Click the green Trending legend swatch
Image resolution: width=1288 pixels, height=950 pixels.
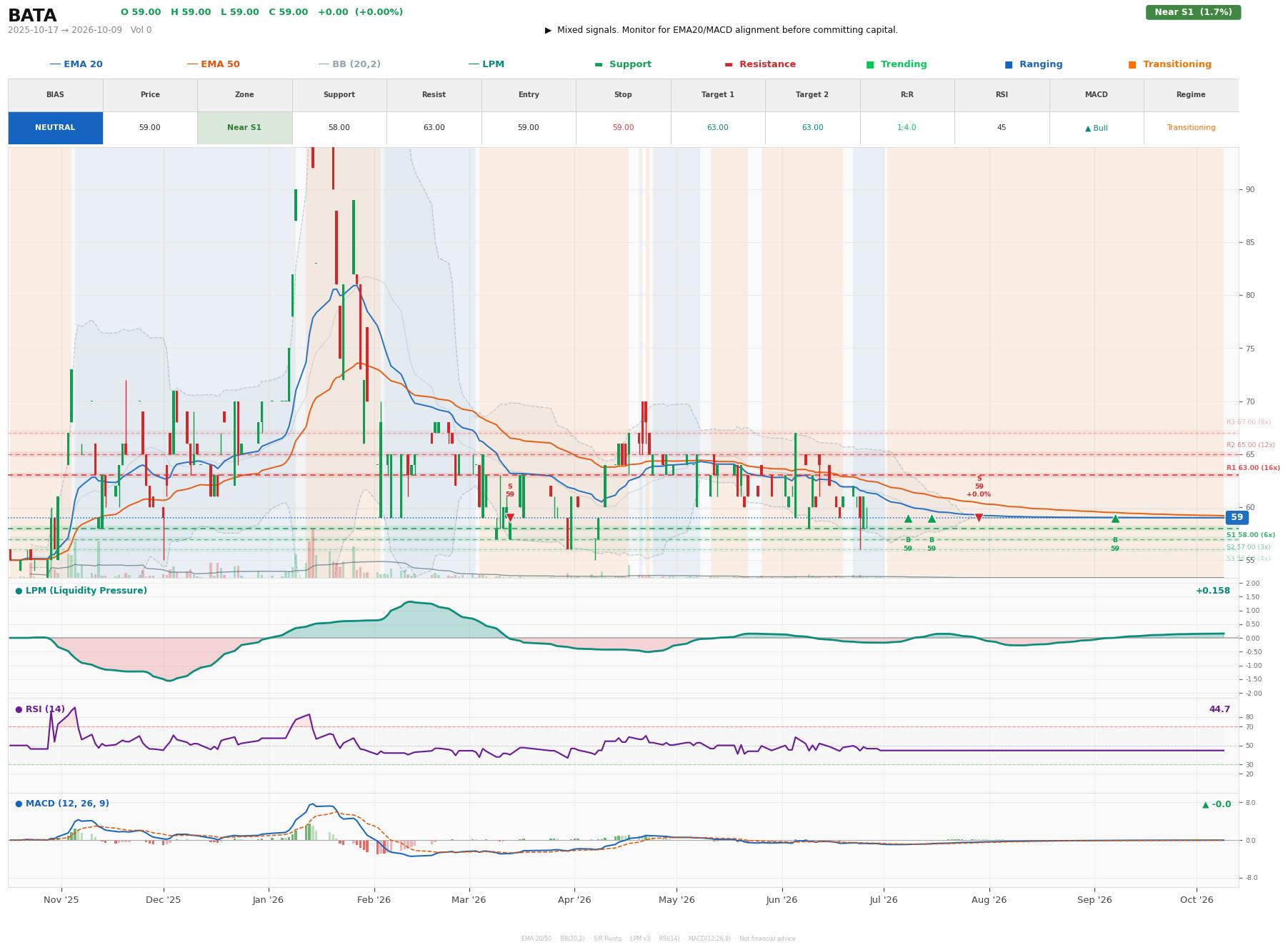click(x=870, y=64)
